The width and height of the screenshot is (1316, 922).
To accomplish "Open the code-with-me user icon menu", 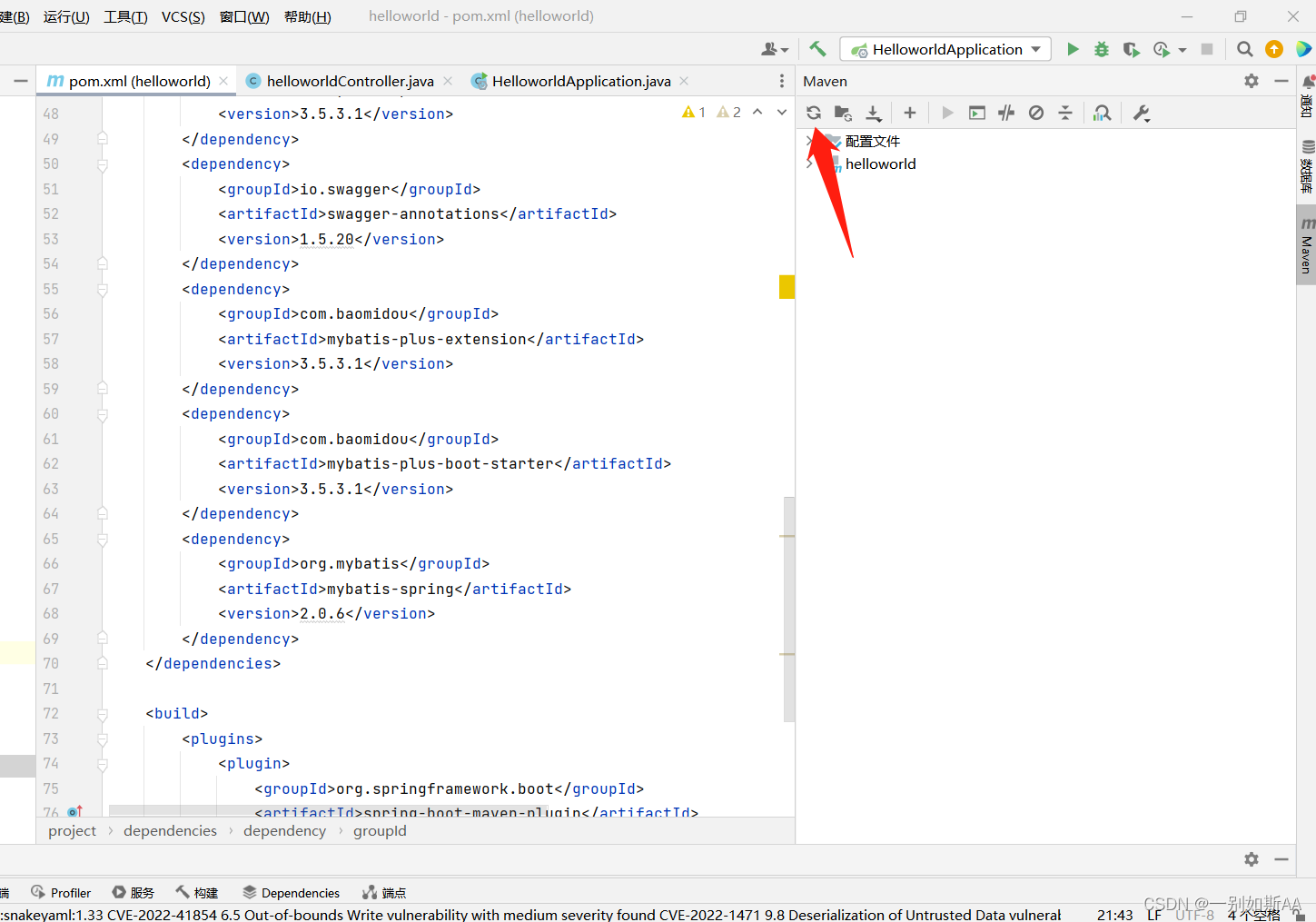I will coord(775,49).
